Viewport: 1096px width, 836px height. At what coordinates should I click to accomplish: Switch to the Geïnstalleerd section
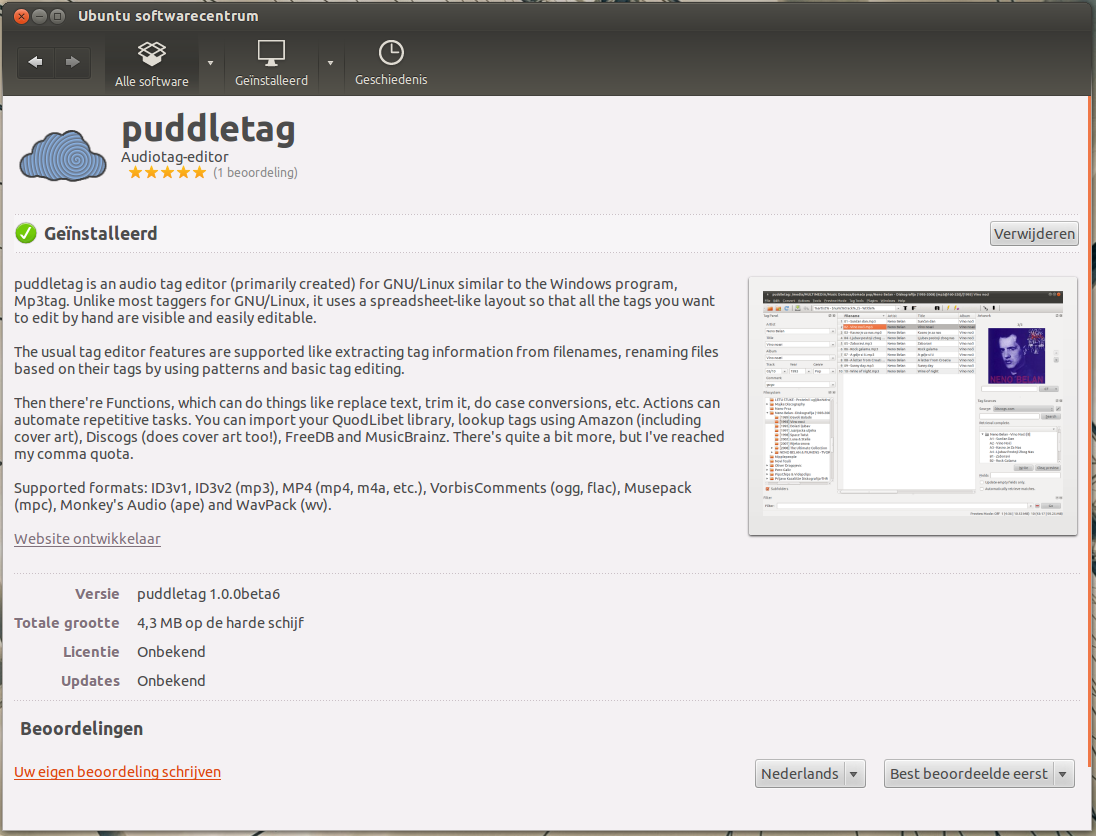tap(271, 62)
